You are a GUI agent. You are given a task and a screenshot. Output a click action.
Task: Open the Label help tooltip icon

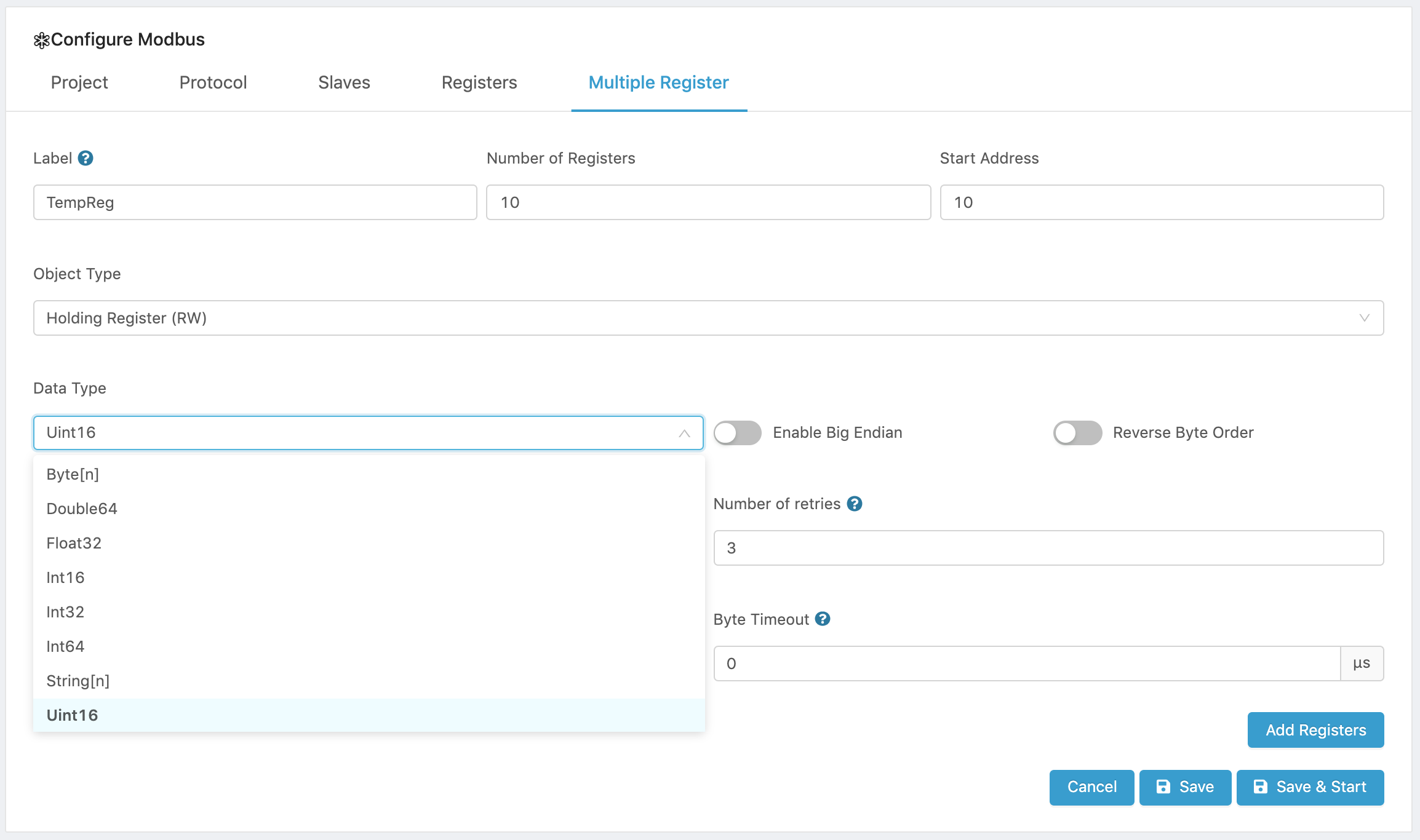pyautogui.click(x=86, y=158)
